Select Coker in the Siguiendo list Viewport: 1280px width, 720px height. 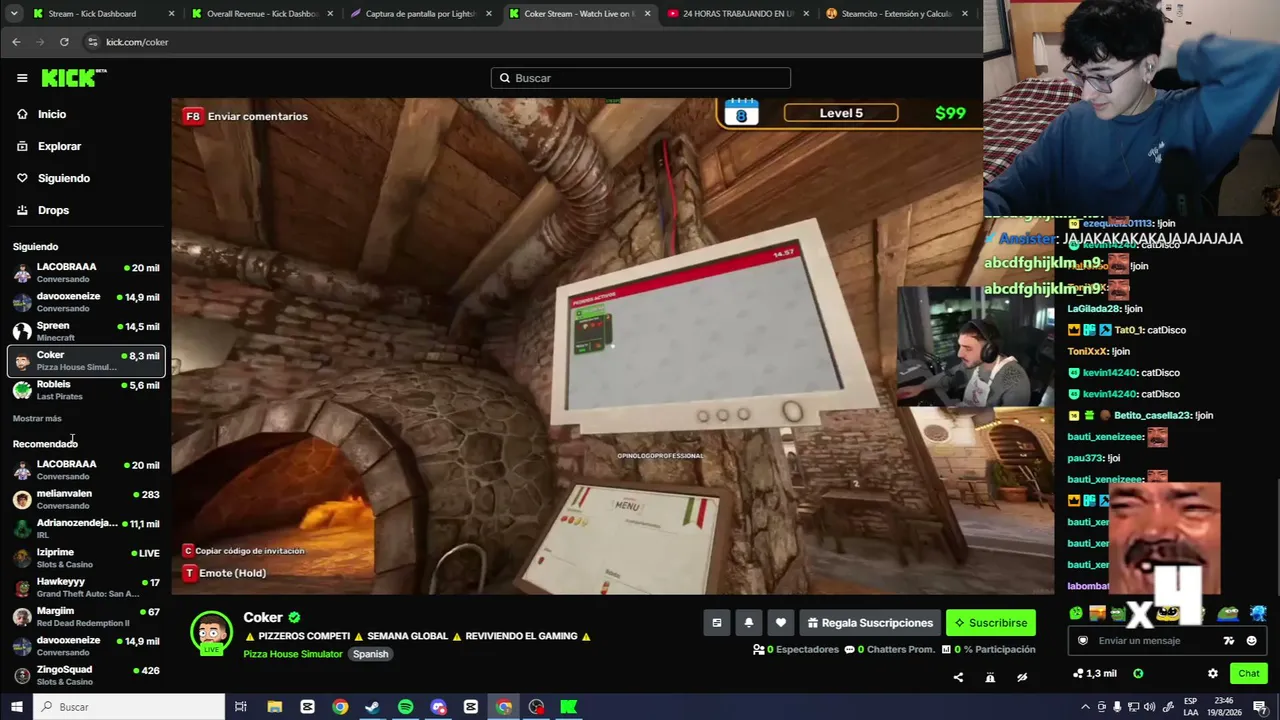pyautogui.click(x=86, y=361)
